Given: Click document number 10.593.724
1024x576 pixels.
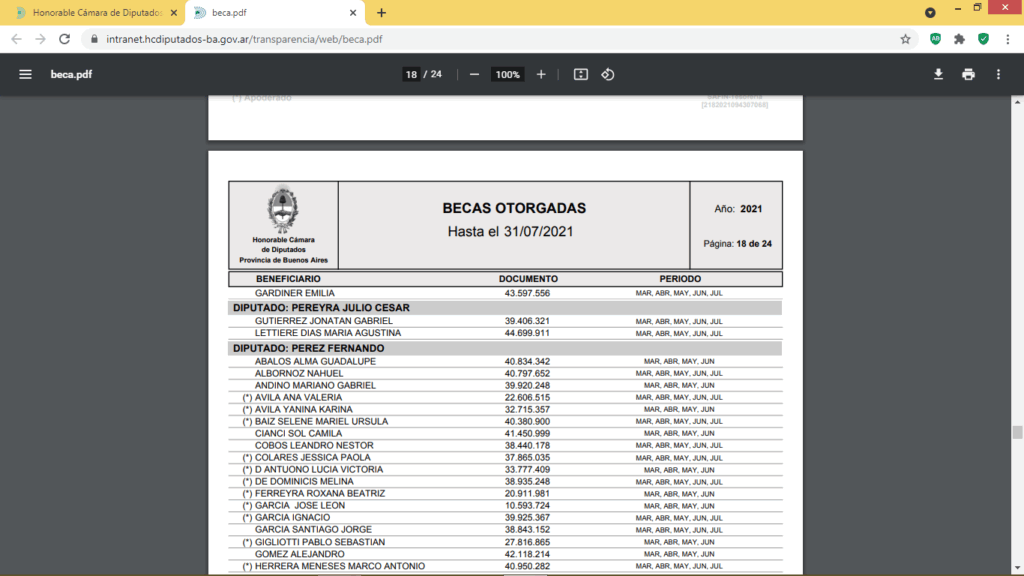Looking at the screenshot, I should [527, 505].
